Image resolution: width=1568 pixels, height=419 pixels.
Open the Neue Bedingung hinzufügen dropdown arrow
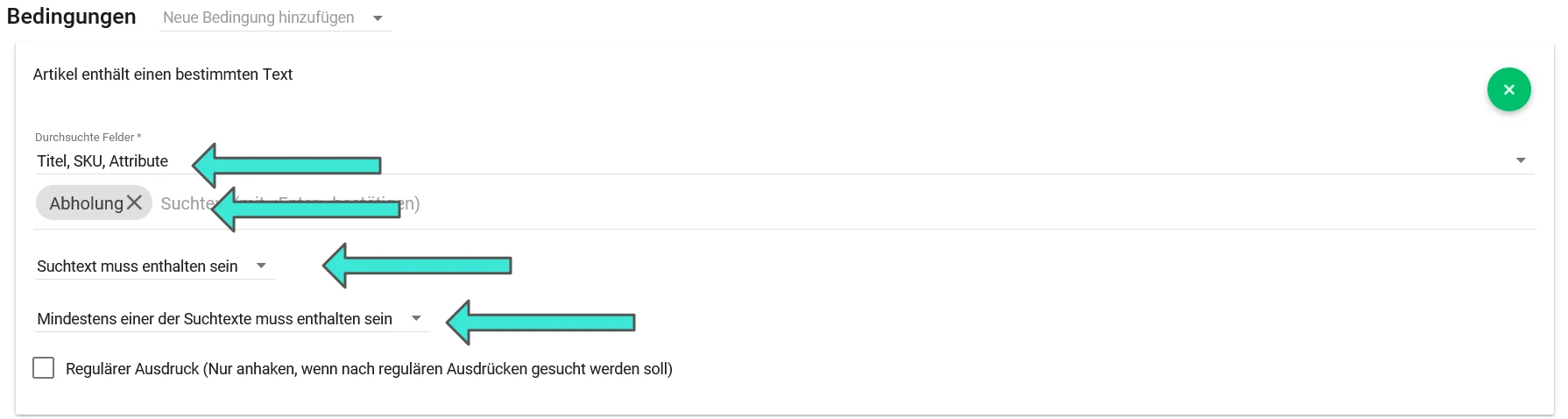378,18
